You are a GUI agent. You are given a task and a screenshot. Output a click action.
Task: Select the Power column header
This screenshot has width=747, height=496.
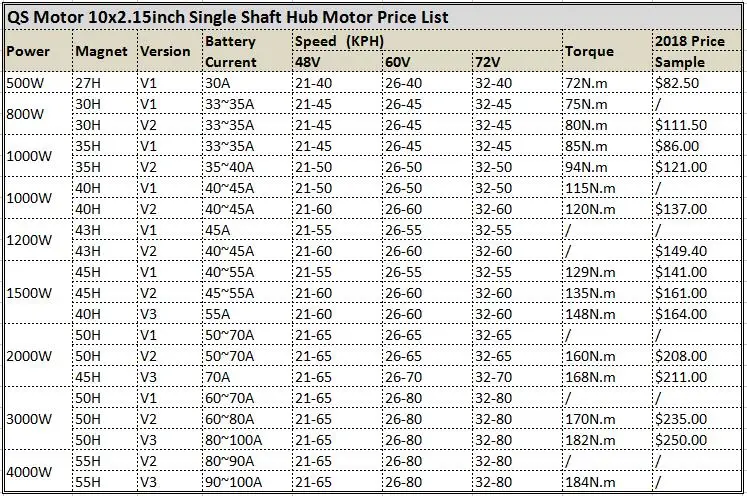28,52
